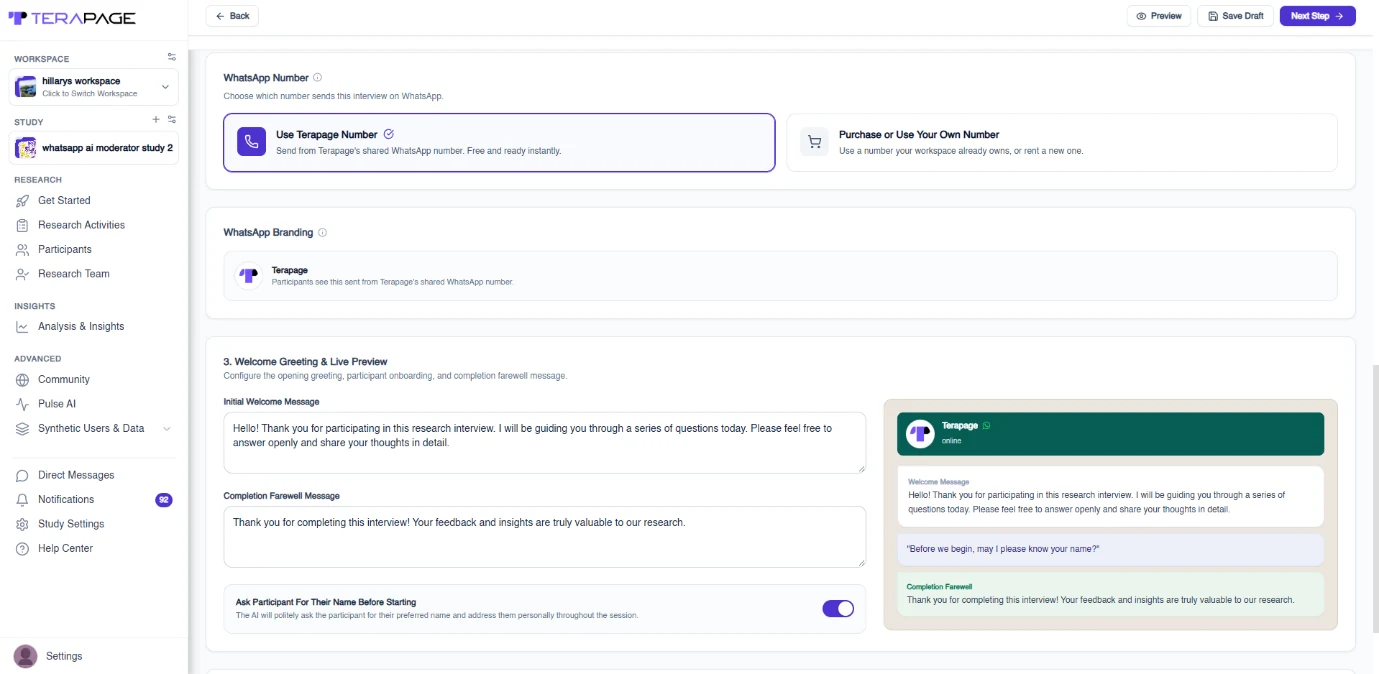This screenshot has width=1379, height=674.
Task: Click the Preview button
Action: (x=1159, y=16)
